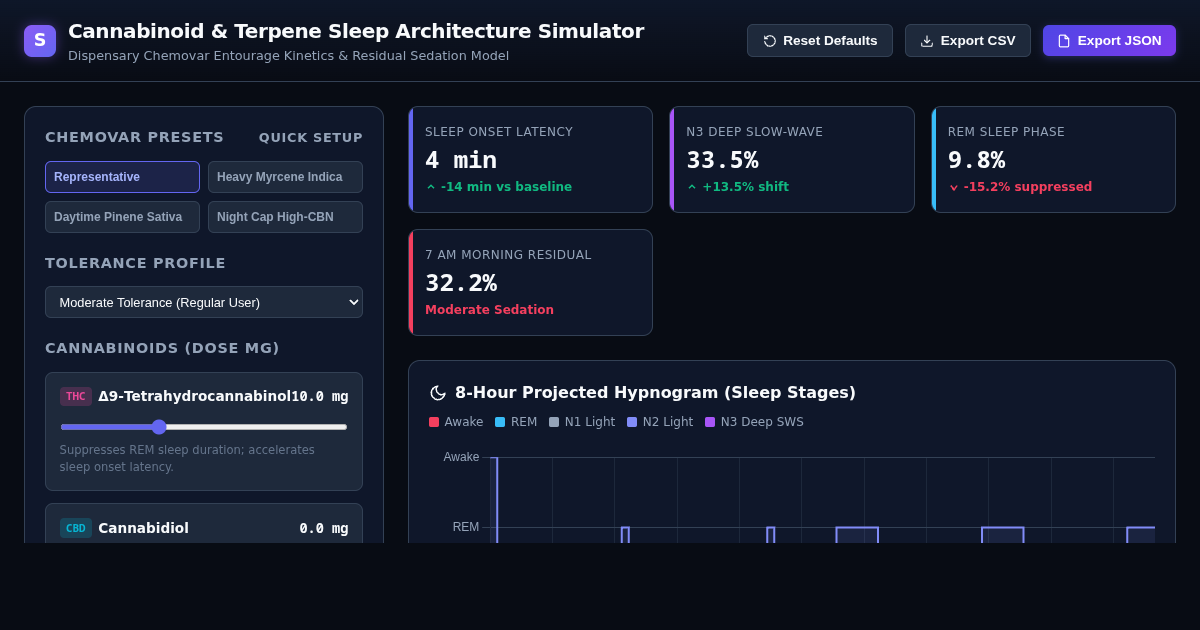Click the Cannabinoid & Terpene Sleep Architecture Simulator title
The width and height of the screenshot is (1200, 630).
(356, 31)
